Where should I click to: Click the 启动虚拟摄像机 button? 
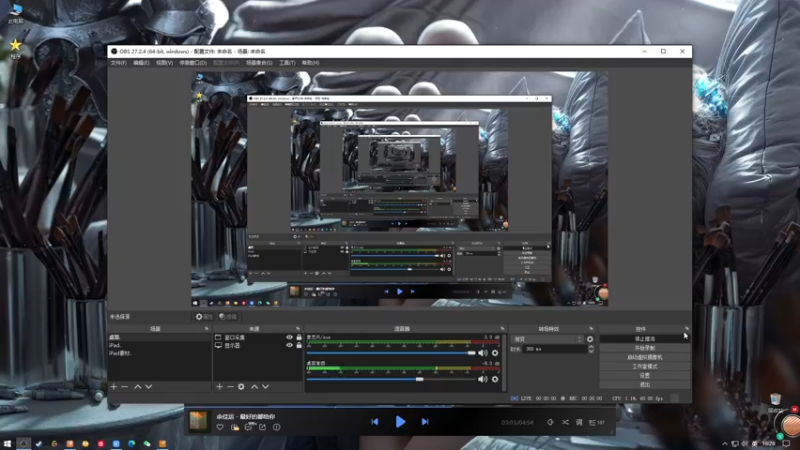point(645,357)
